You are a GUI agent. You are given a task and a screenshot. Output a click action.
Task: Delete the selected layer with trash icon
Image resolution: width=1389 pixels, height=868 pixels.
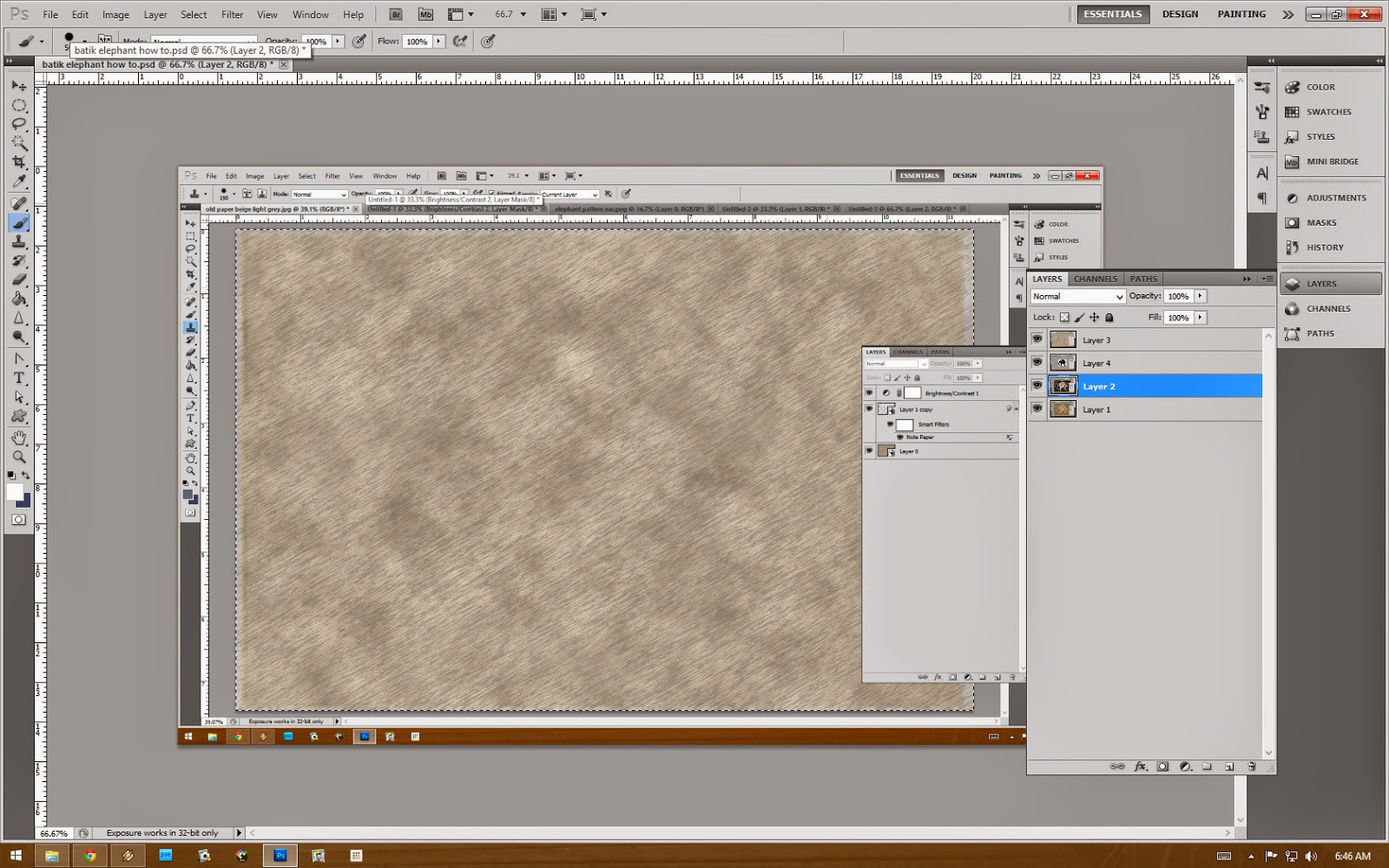tap(1252, 766)
